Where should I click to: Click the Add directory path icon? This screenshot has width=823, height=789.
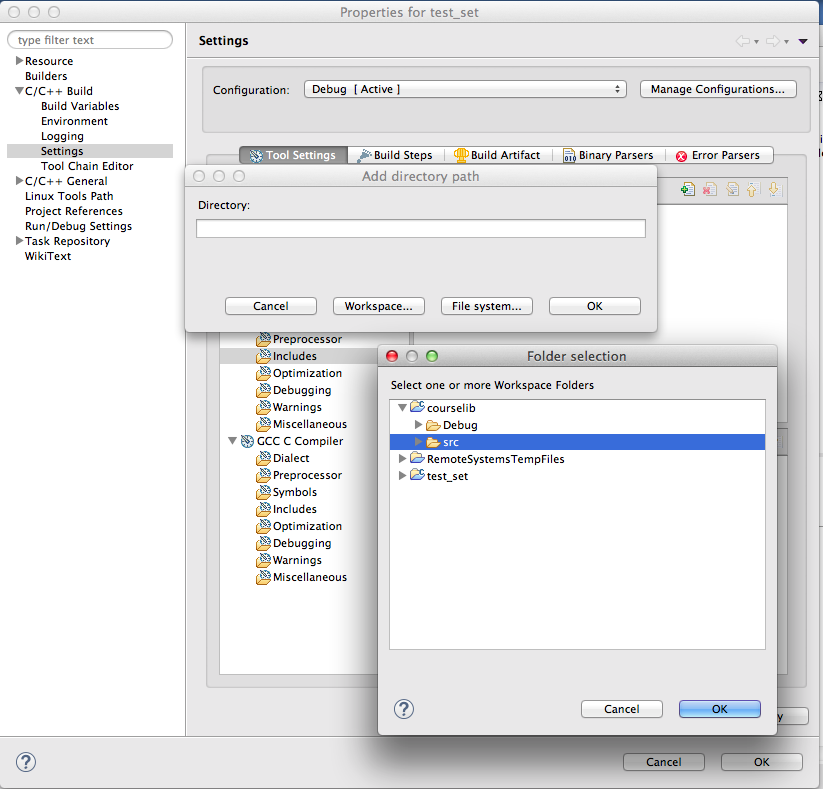688,189
